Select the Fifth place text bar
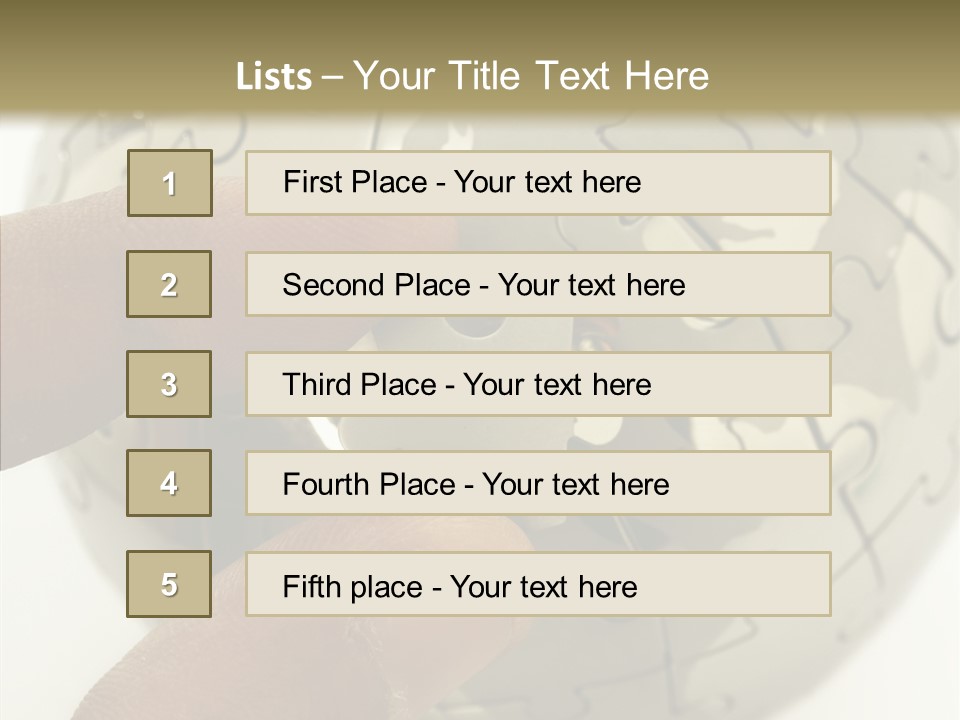The width and height of the screenshot is (960, 720). point(538,584)
